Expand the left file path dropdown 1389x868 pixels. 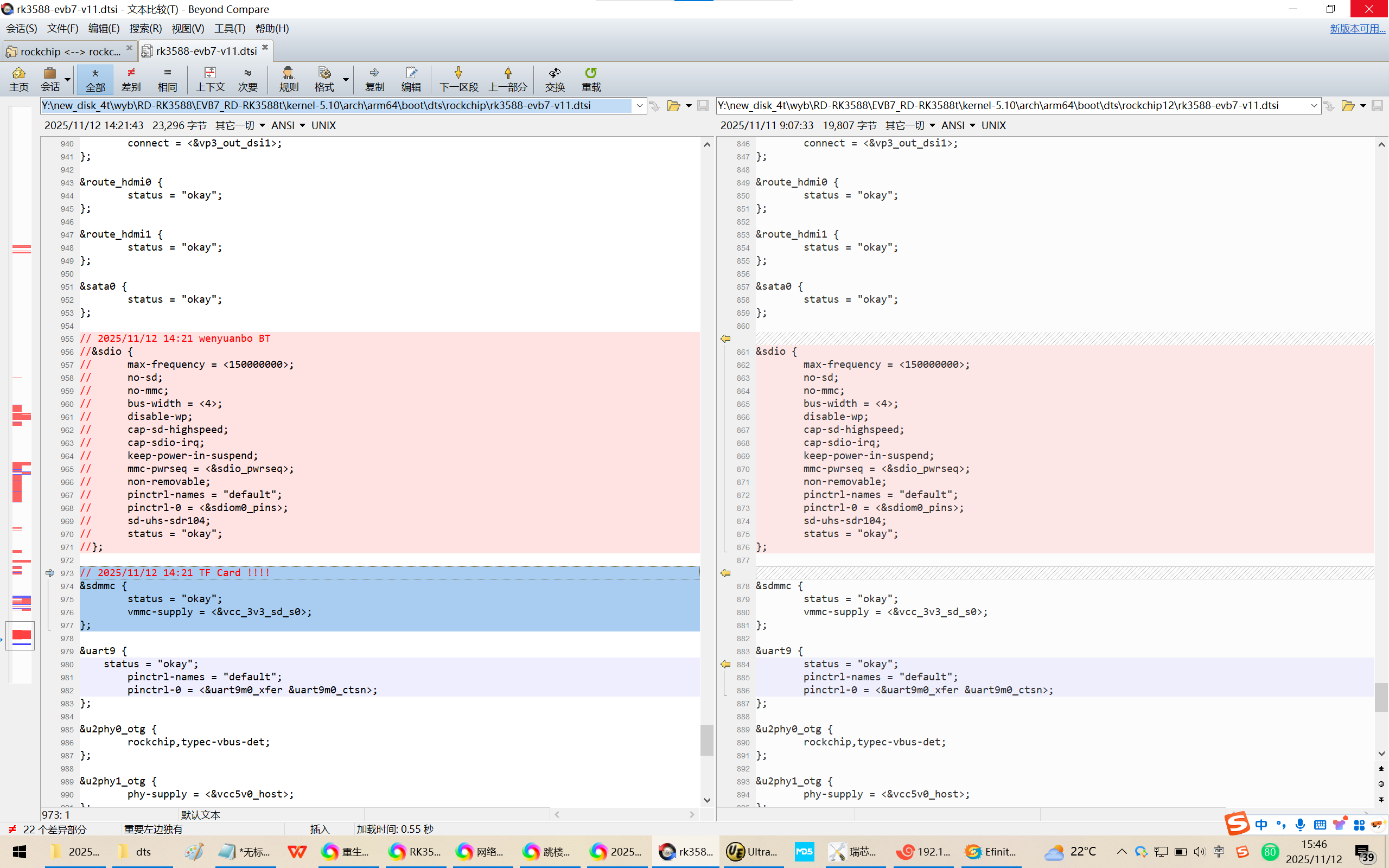click(639, 106)
